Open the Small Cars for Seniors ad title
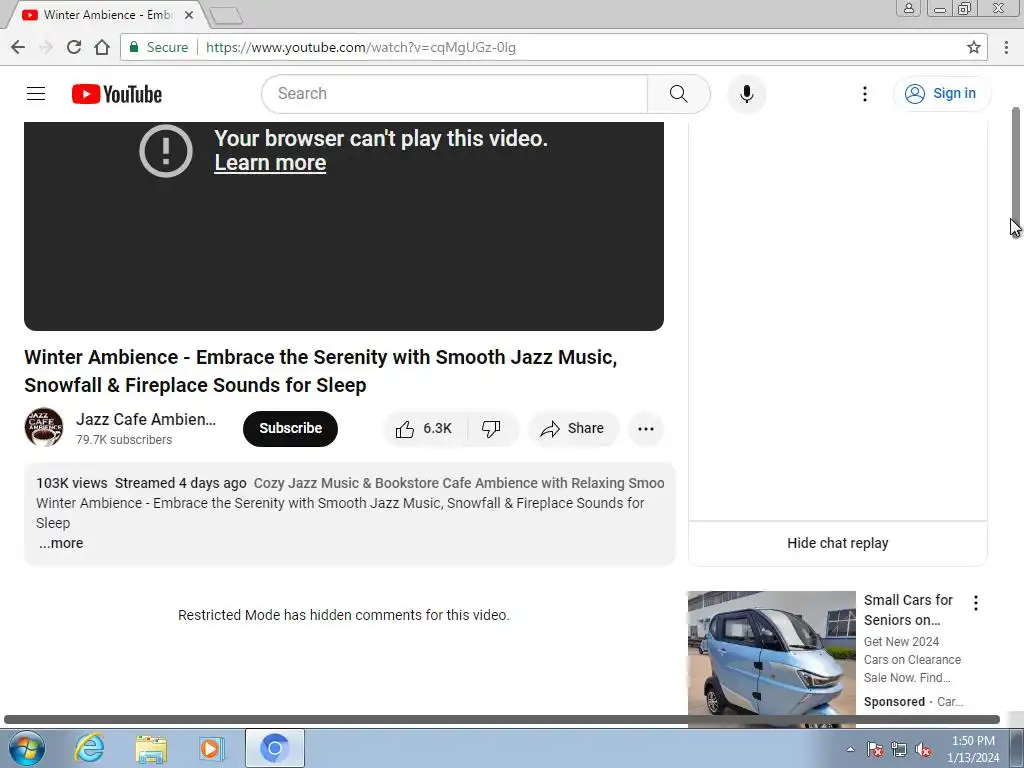The width and height of the screenshot is (1024, 768). (908, 610)
